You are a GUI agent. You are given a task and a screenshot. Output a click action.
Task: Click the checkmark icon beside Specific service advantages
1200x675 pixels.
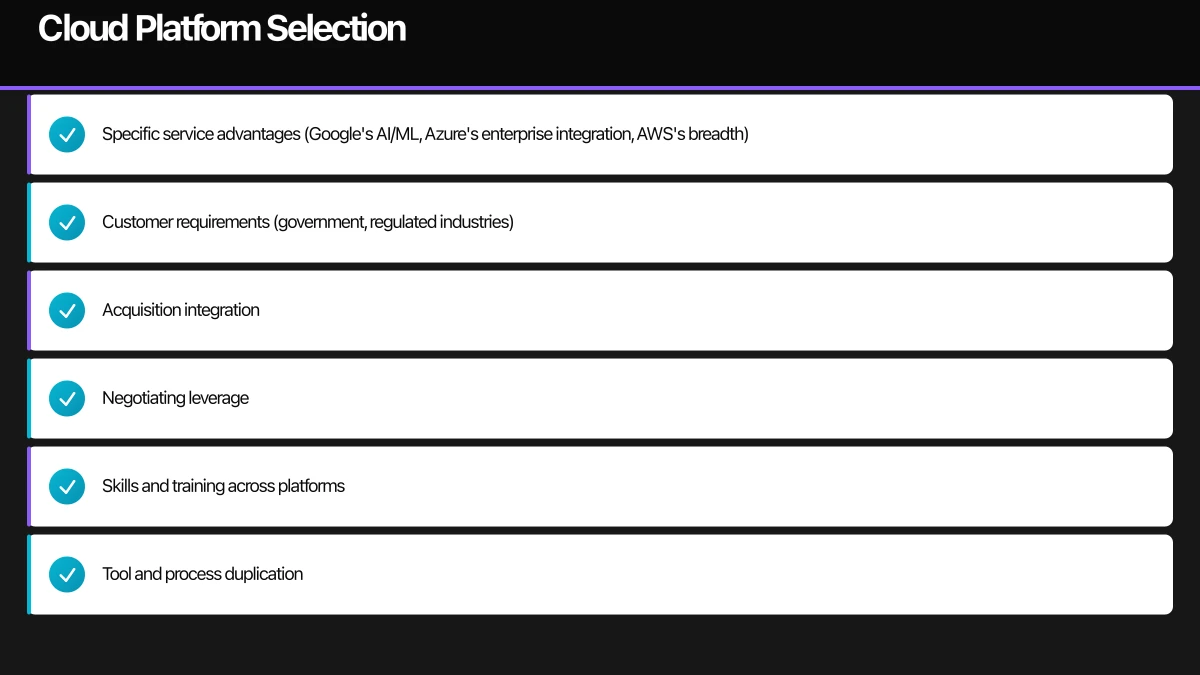click(x=67, y=134)
